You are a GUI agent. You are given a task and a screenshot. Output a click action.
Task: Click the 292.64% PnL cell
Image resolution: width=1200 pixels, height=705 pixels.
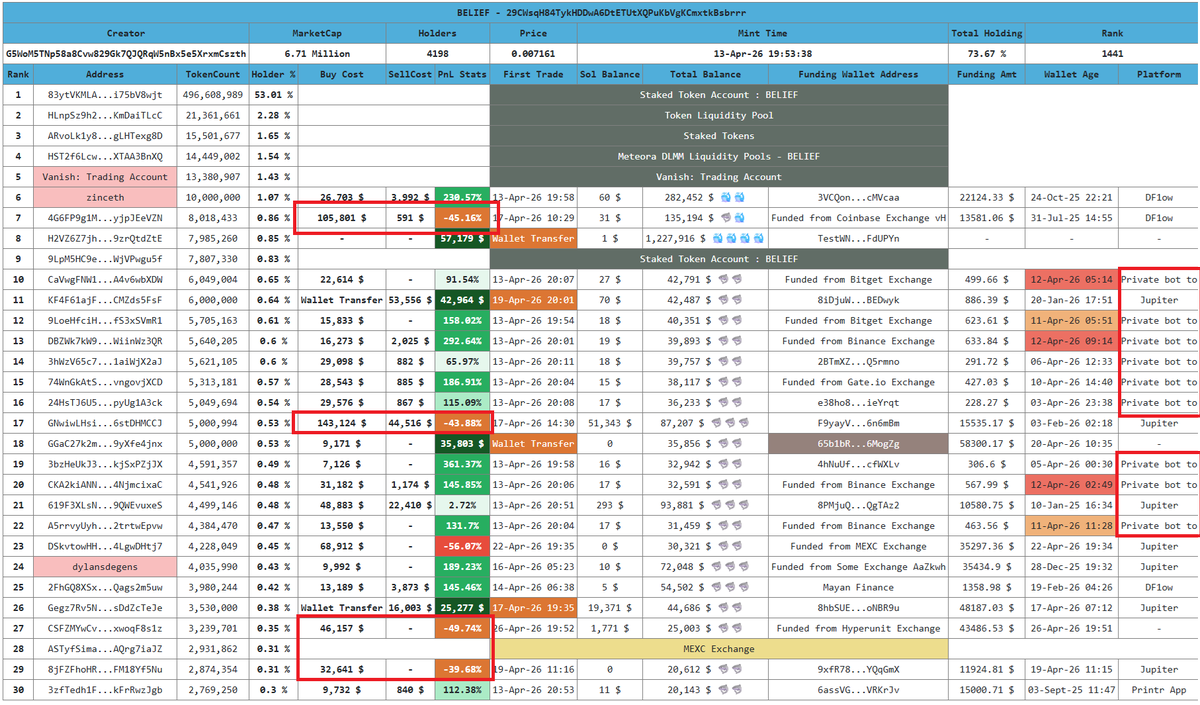462,341
